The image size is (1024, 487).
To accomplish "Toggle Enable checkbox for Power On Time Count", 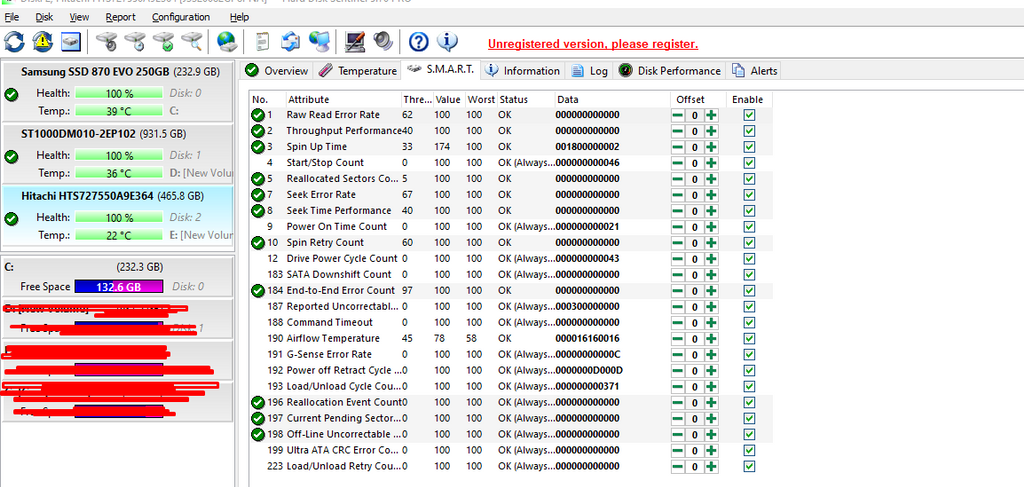I will point(749,227).
